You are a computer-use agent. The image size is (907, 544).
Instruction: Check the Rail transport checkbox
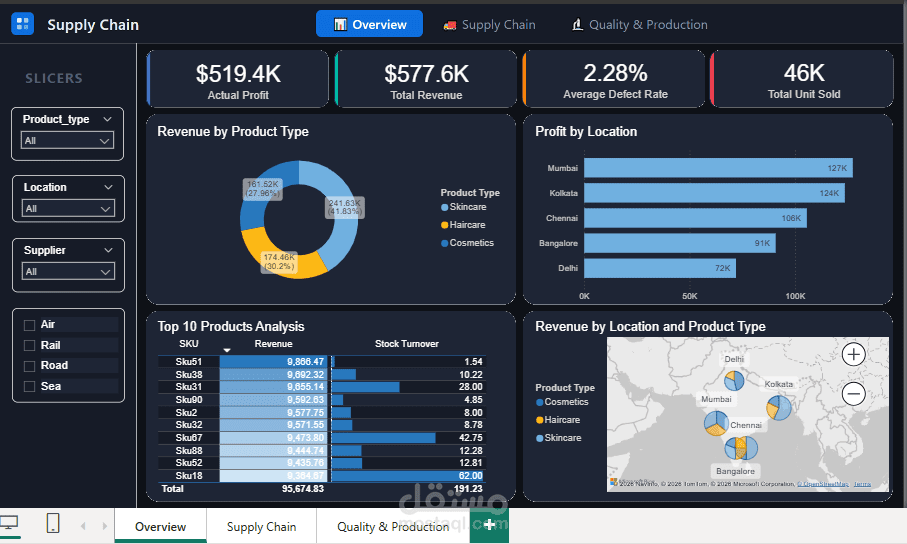30,345
